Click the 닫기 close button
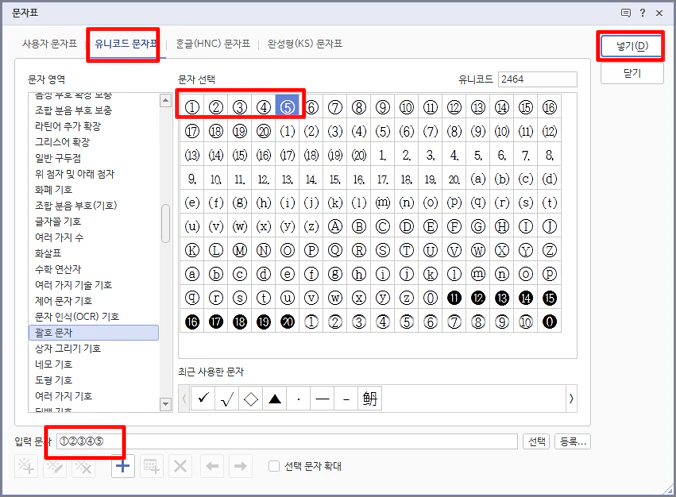 (x=632, y=73)
